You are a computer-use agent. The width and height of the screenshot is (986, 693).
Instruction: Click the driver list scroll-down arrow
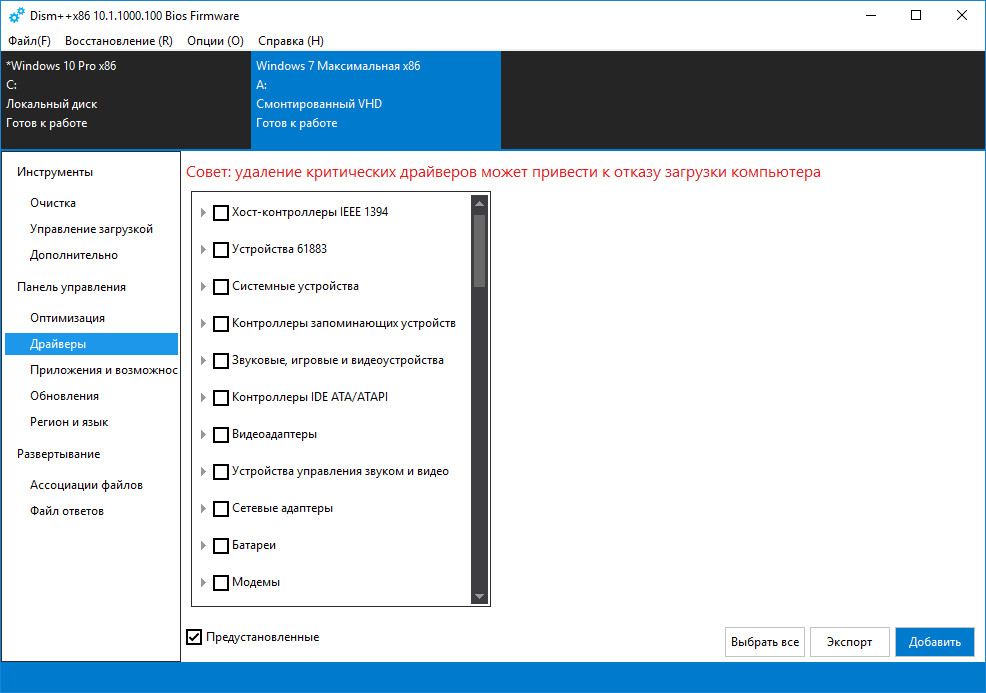pyautogui.click(x=480, y=597)
